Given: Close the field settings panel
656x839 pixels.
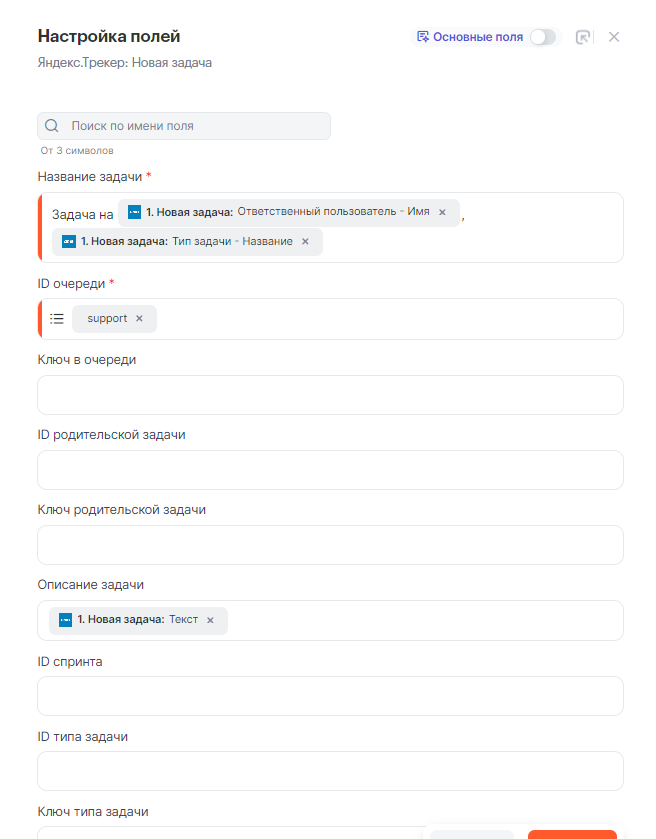Looking at the screenshot, I should [x=614, y=37].
